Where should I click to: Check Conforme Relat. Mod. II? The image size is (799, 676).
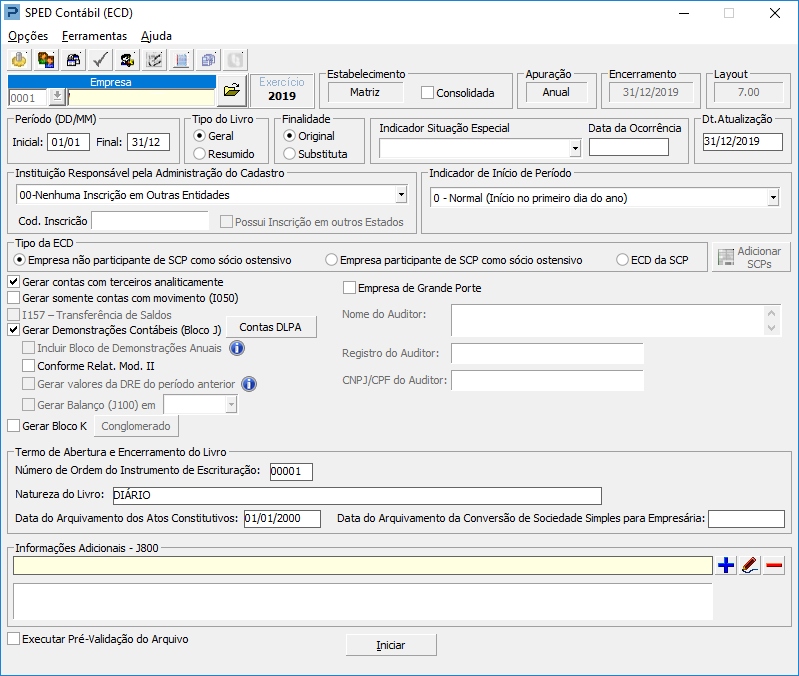pos(29,366)
